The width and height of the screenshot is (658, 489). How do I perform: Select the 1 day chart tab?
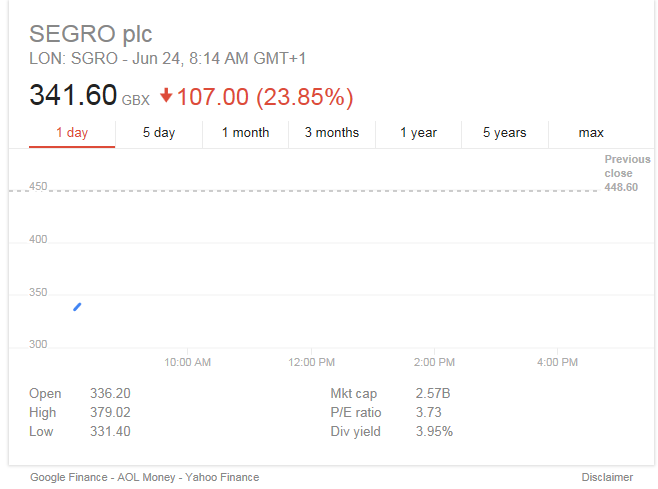[72, 133]
